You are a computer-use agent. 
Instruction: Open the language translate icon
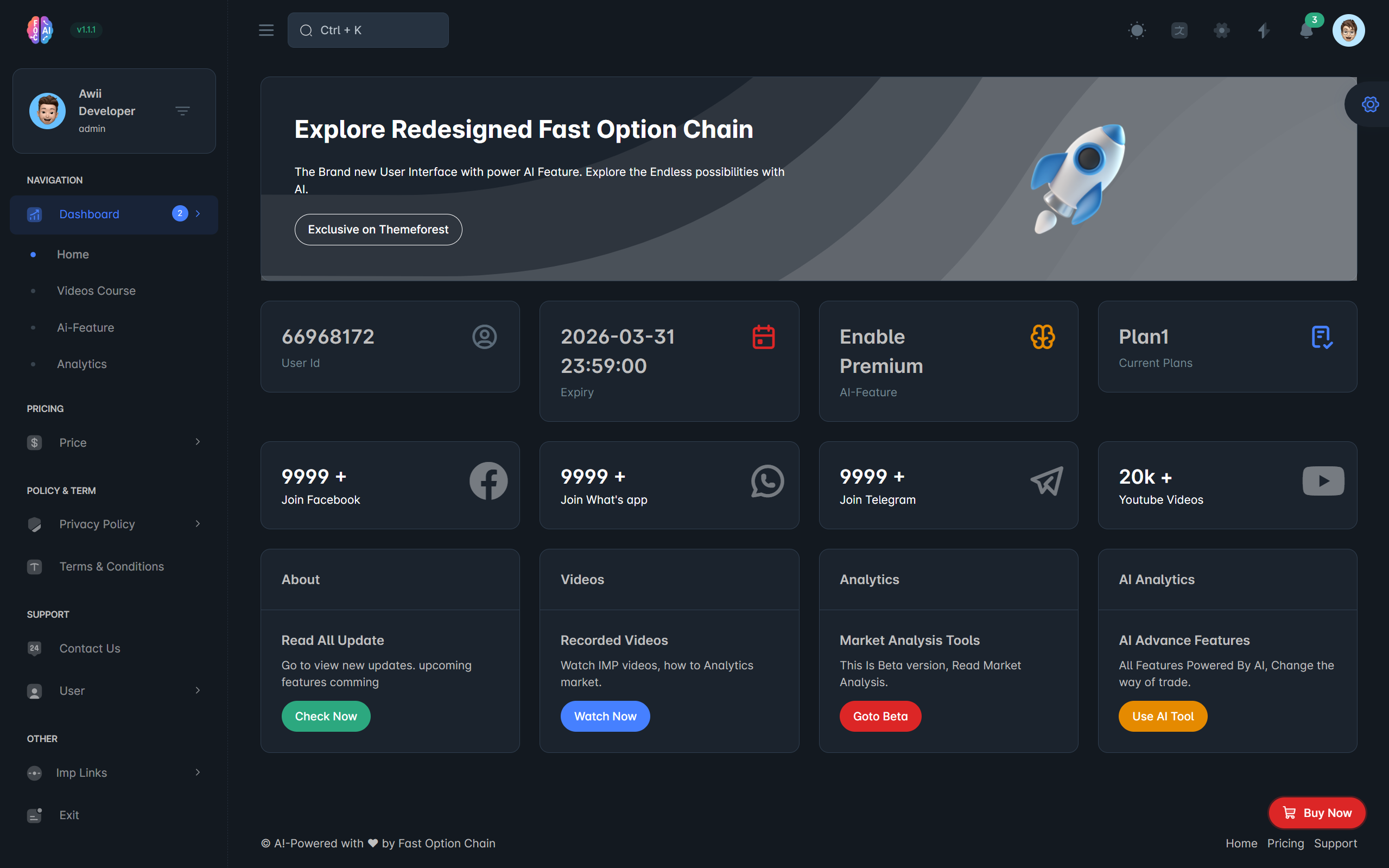tap(1179, 30)
